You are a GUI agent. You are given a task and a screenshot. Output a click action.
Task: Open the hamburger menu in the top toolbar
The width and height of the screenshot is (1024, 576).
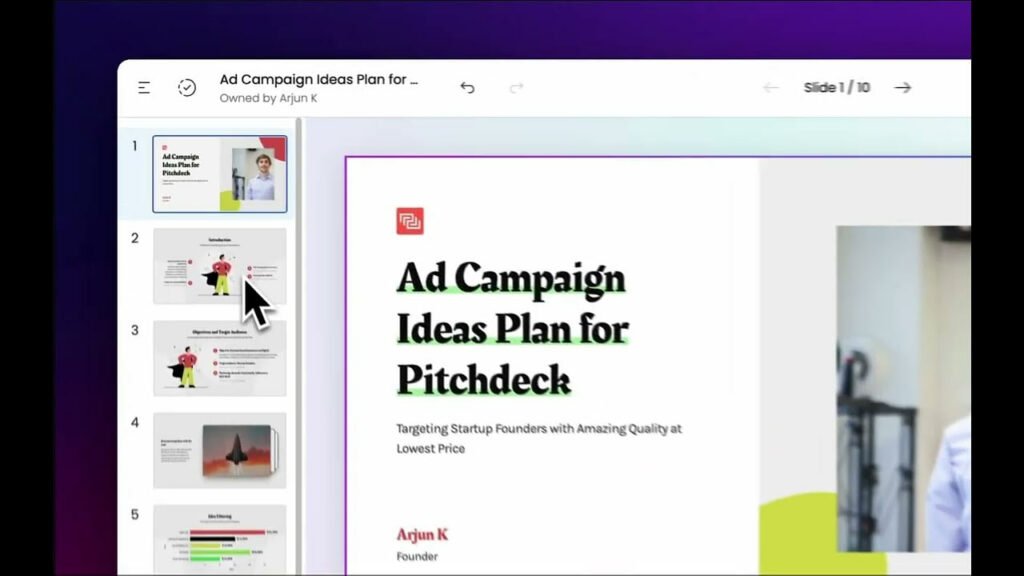(x=143, y=87)
